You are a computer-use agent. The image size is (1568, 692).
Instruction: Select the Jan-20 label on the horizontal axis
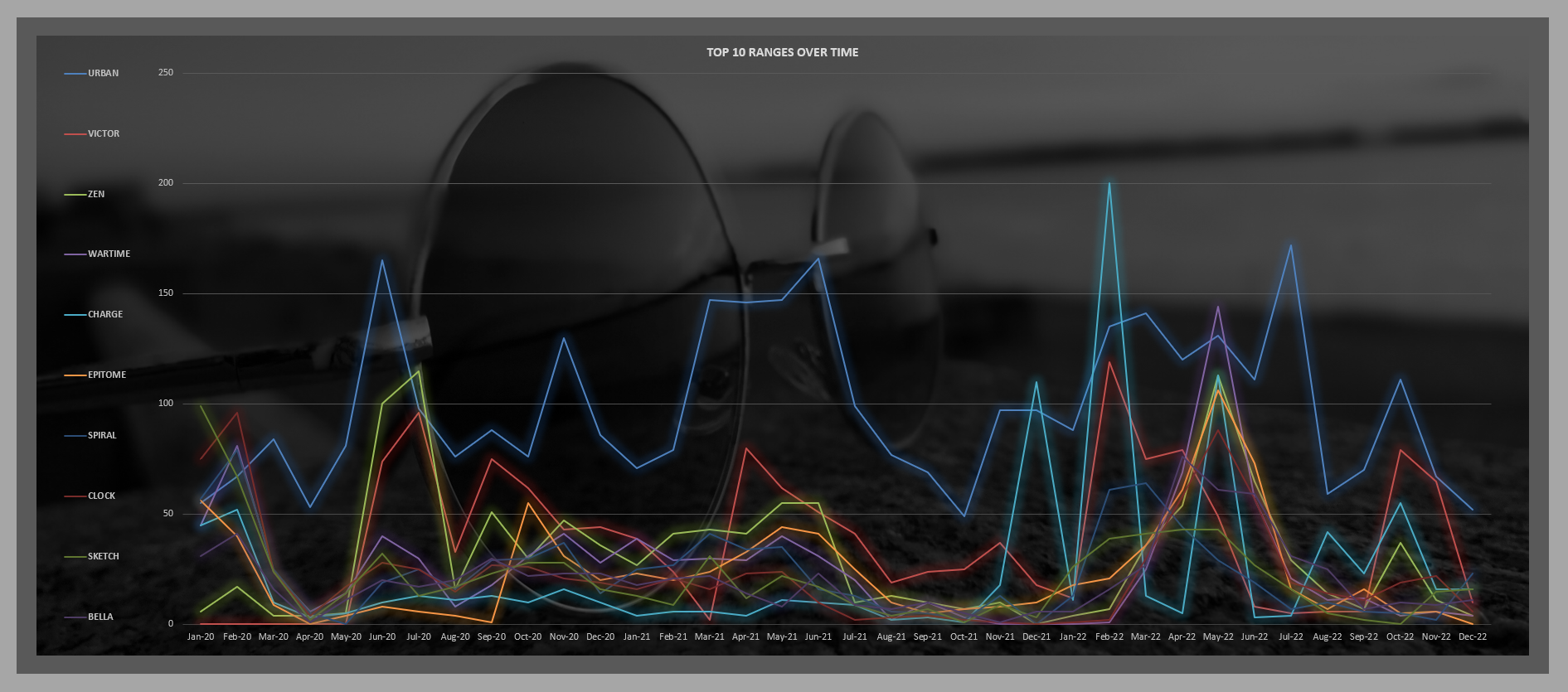click(x=201, y=636)
